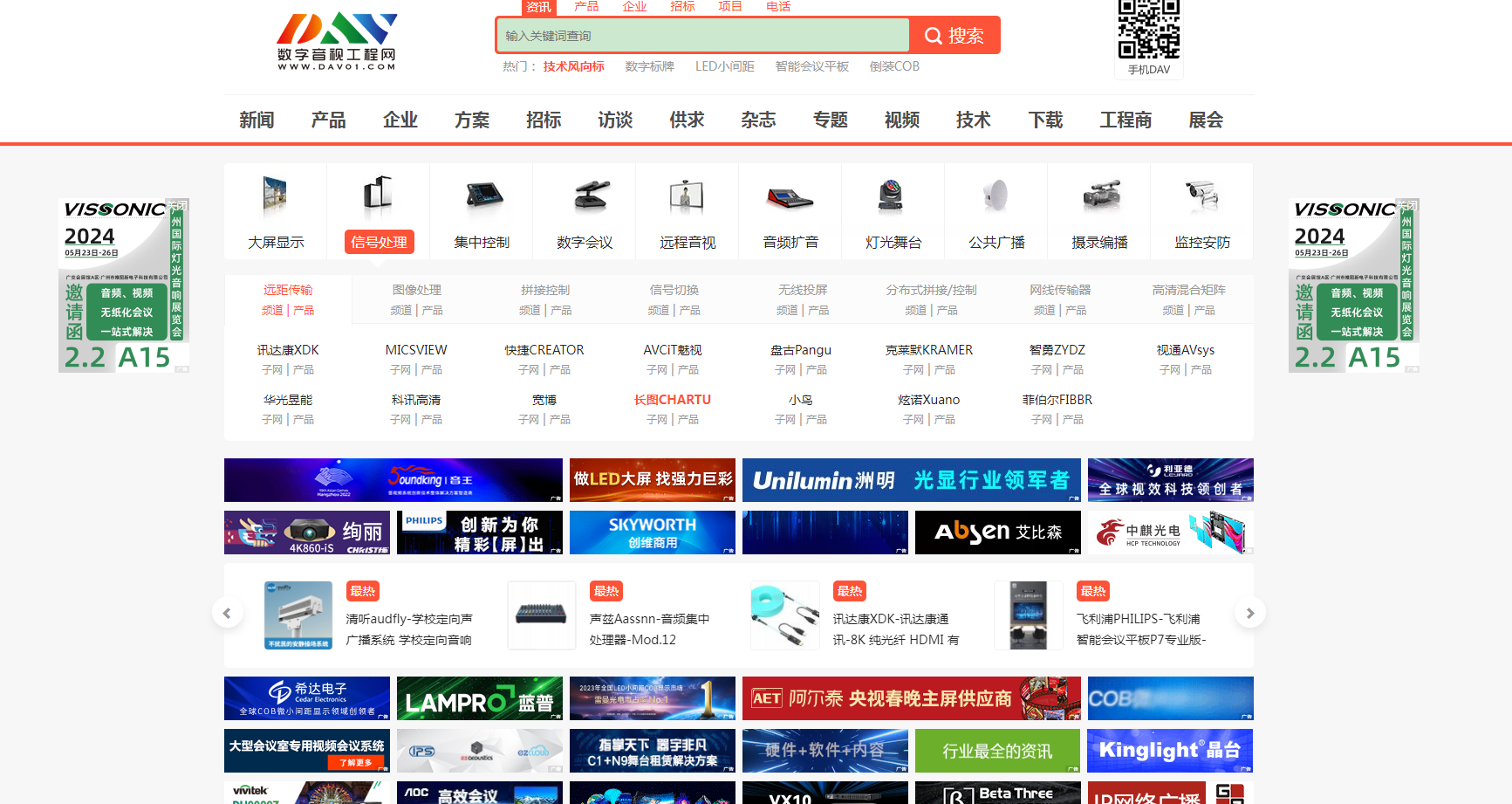This screenshot has height=804, width=1512.
Task: Select the 企业 search tab
Action: (x=634, y=7)
